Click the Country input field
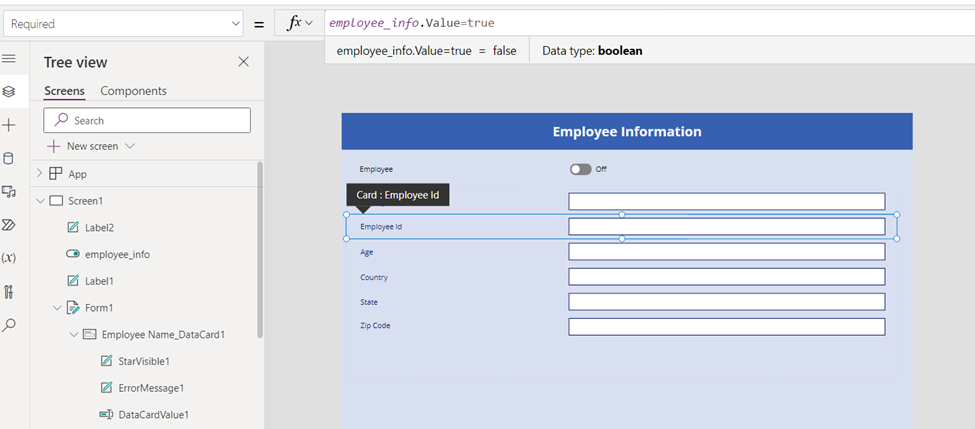Viewport: 975px width, 429px height. pyautogui.click(x=726, y=277)
